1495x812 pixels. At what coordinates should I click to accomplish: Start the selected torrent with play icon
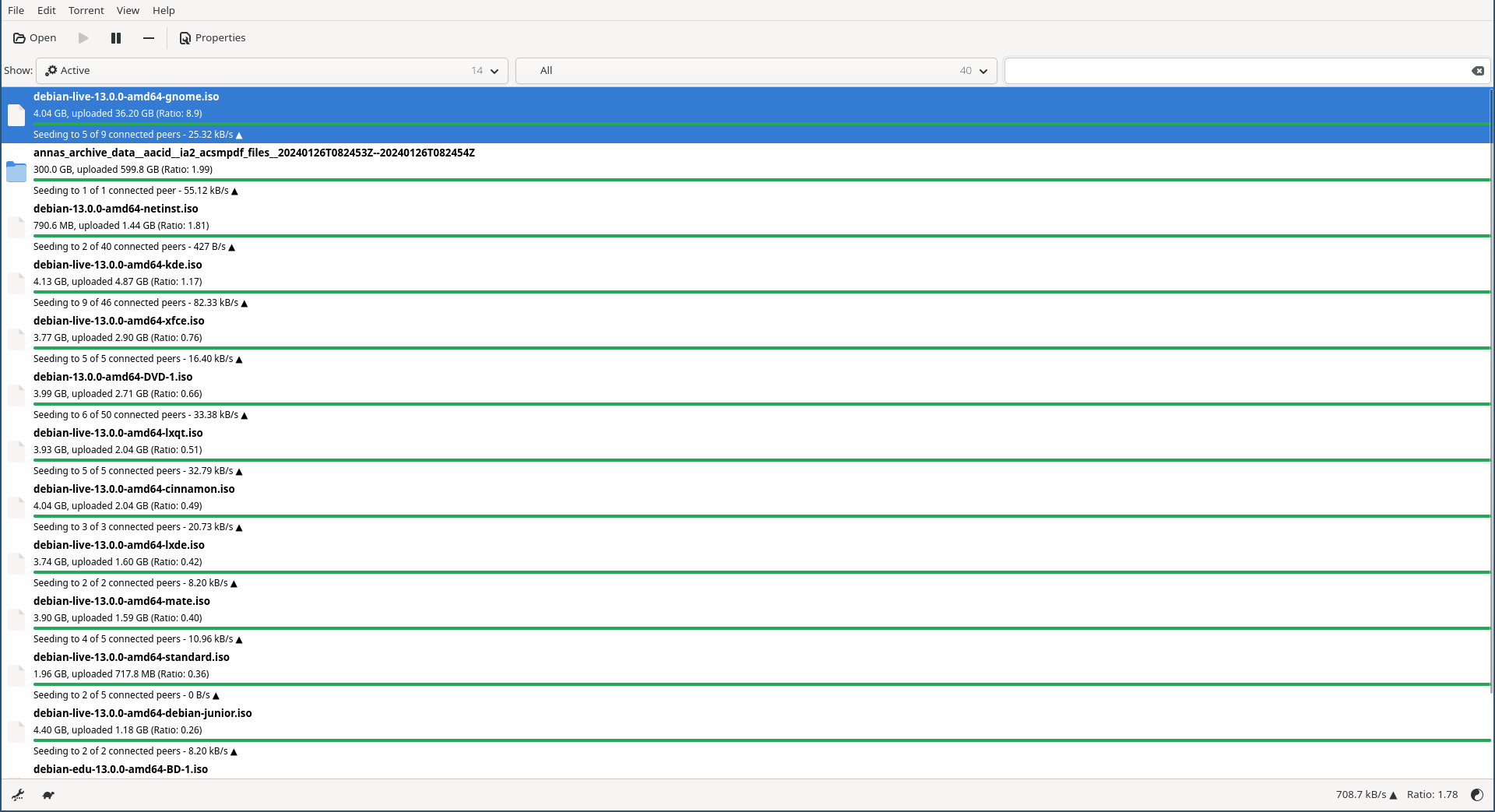[83, 37]
